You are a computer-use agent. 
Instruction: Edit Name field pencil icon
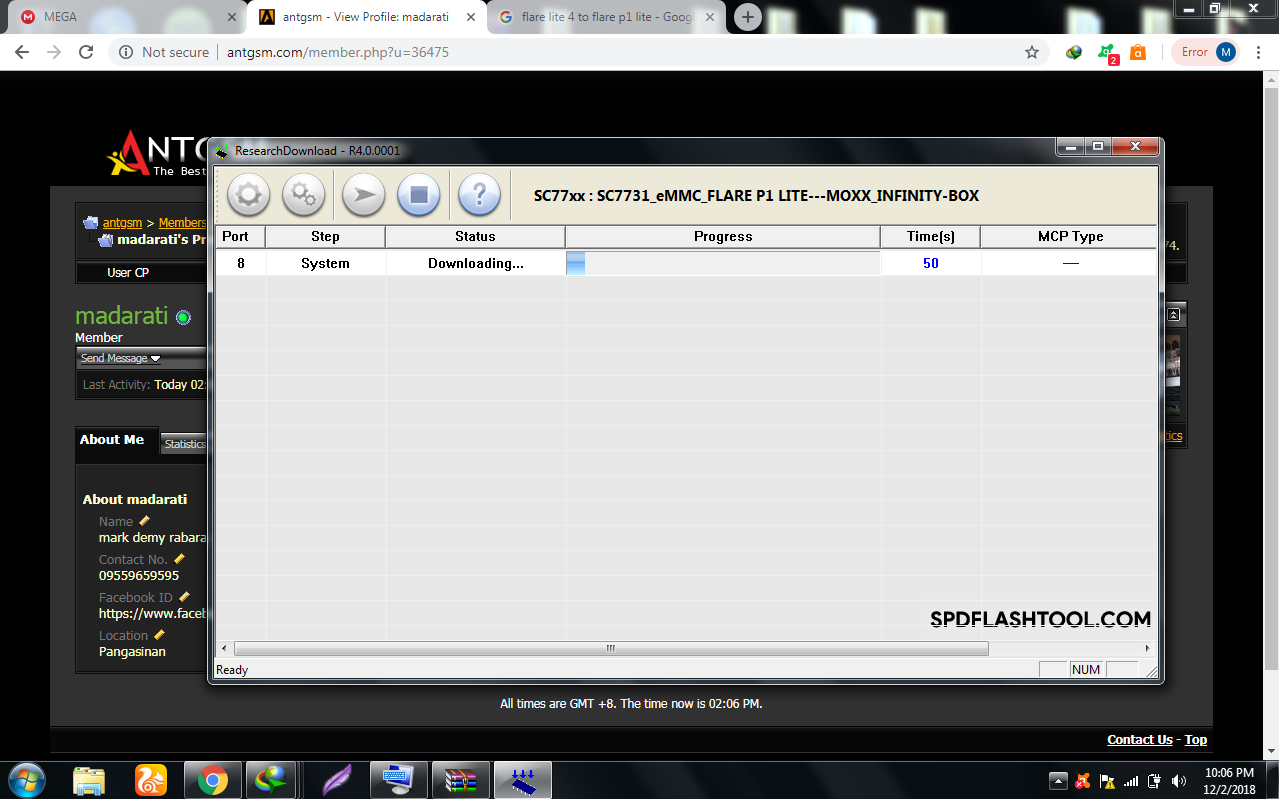click(x=144, y=521)
